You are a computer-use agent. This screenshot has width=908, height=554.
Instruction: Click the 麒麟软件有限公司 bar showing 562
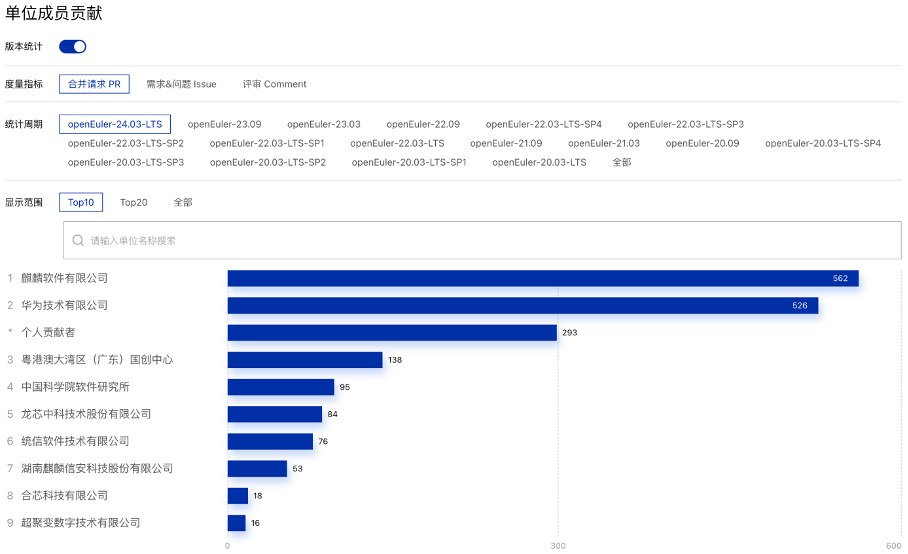click(542, 278)
